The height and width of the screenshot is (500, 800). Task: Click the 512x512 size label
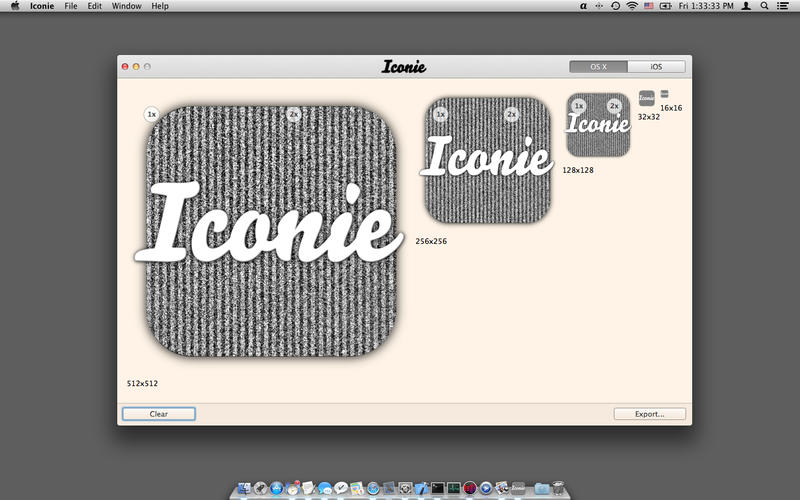tap(142, 383)
